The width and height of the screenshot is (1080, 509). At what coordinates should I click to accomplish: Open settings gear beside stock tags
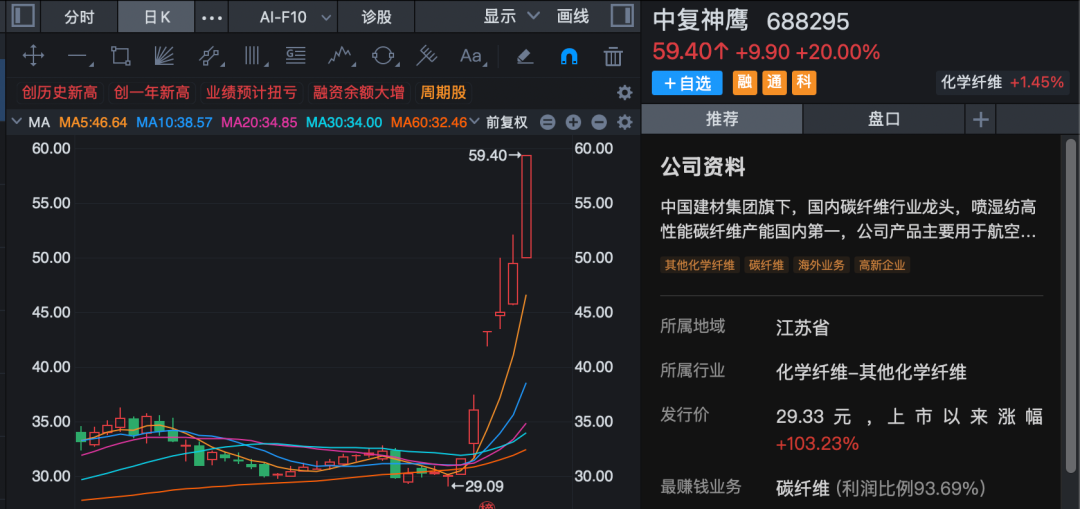click(625, 93)
